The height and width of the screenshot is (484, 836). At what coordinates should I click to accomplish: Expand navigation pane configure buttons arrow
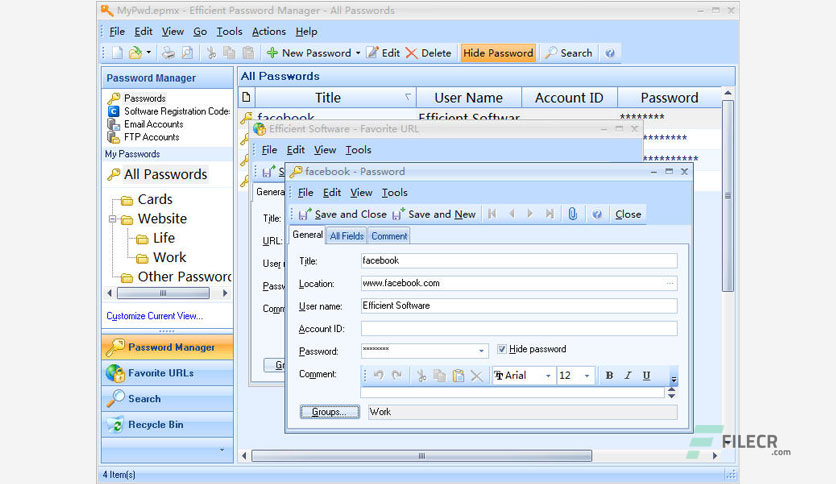coord(222,450)
